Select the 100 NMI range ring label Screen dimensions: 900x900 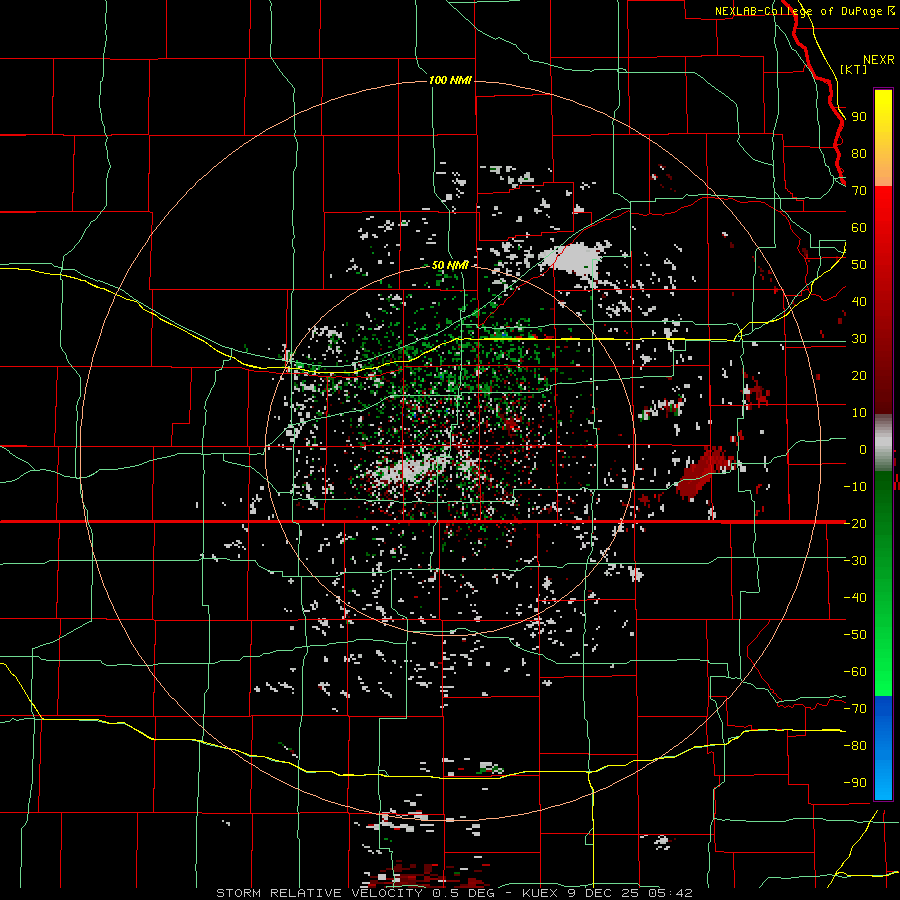pyautogui.click(x=450, y=80)
